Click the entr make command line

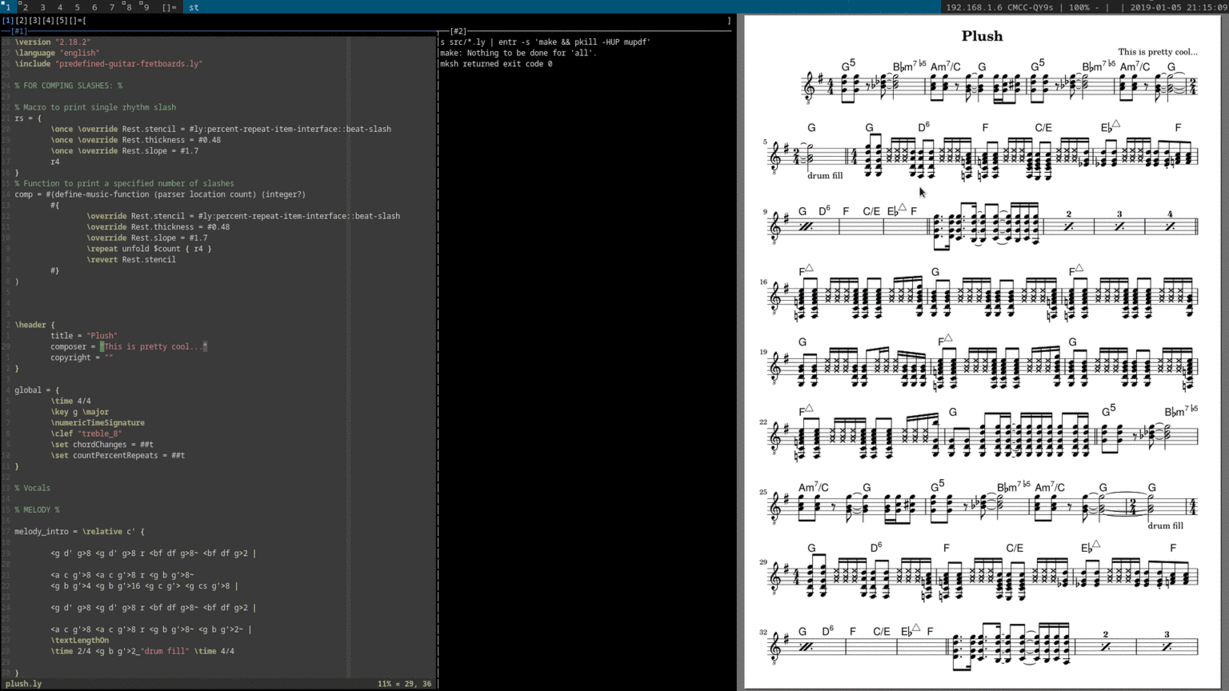tap(545, 42)
